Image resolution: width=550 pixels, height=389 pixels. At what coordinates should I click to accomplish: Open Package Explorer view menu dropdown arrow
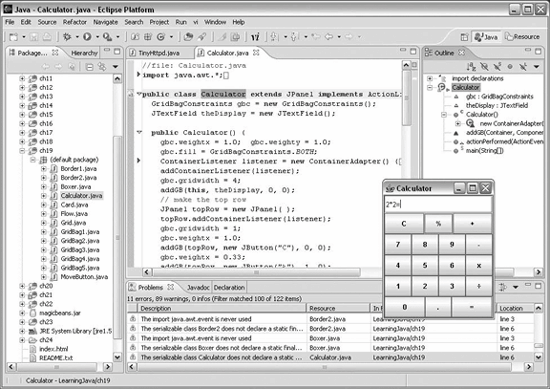tap(115, 67)
